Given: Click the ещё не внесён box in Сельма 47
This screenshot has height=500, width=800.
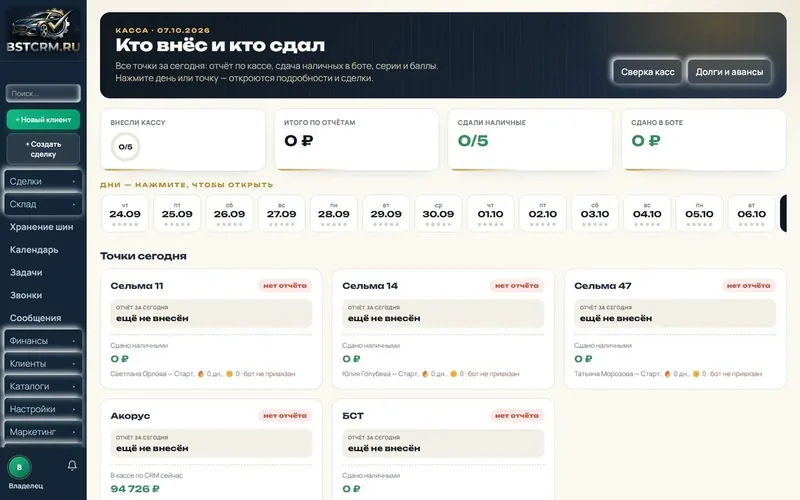Looking at the screenshot, I should pos(675,313).
